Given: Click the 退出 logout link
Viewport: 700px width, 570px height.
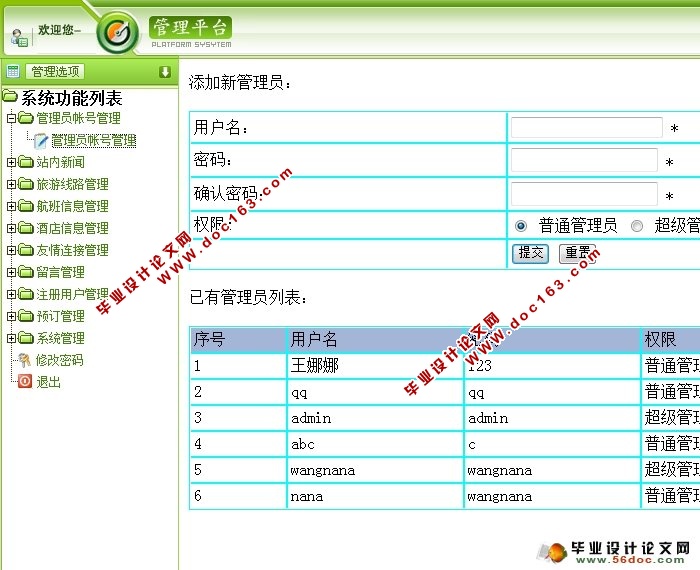Looking at the screenshot, I should tap(49, 382).
